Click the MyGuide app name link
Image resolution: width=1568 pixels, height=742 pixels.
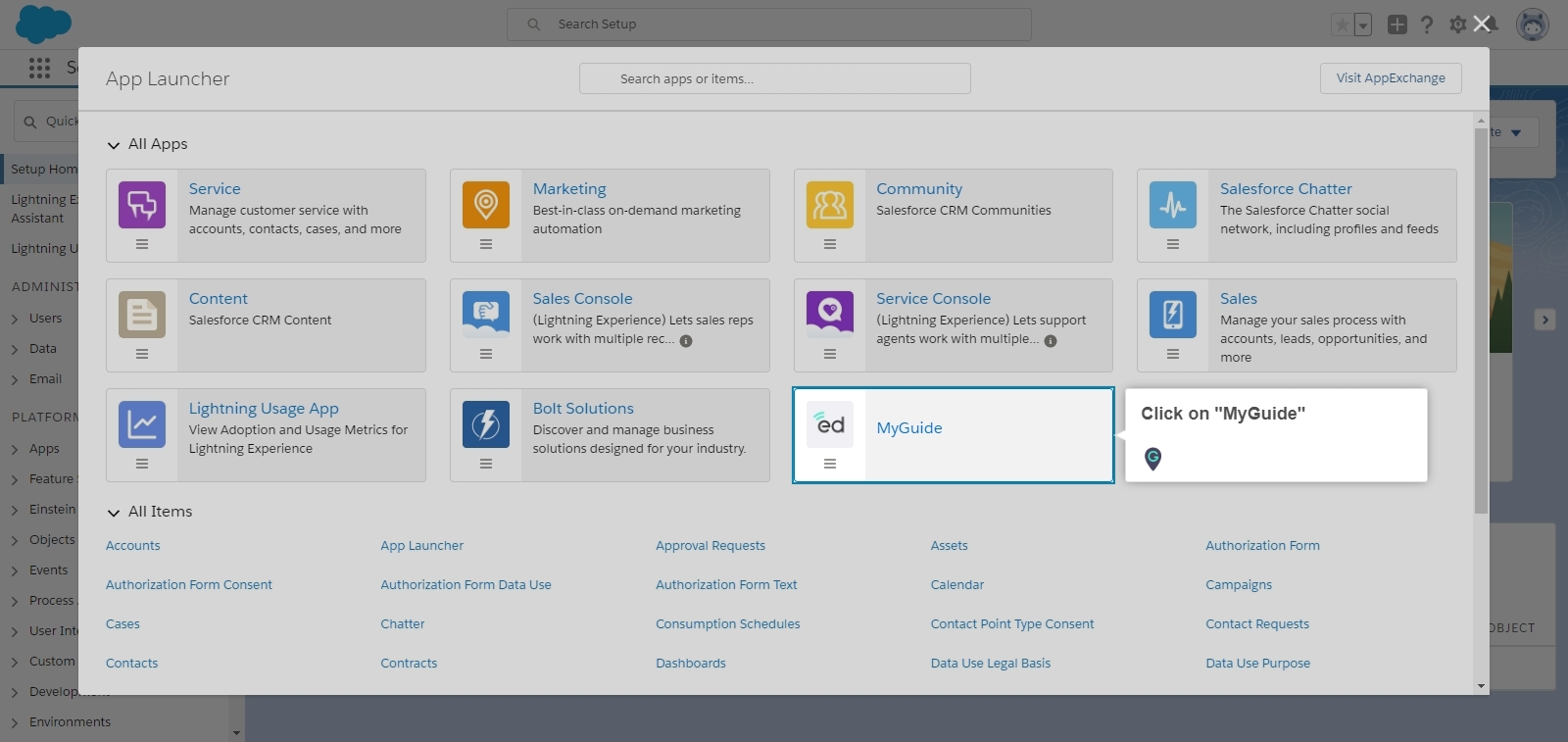click(x=909, y=428)
